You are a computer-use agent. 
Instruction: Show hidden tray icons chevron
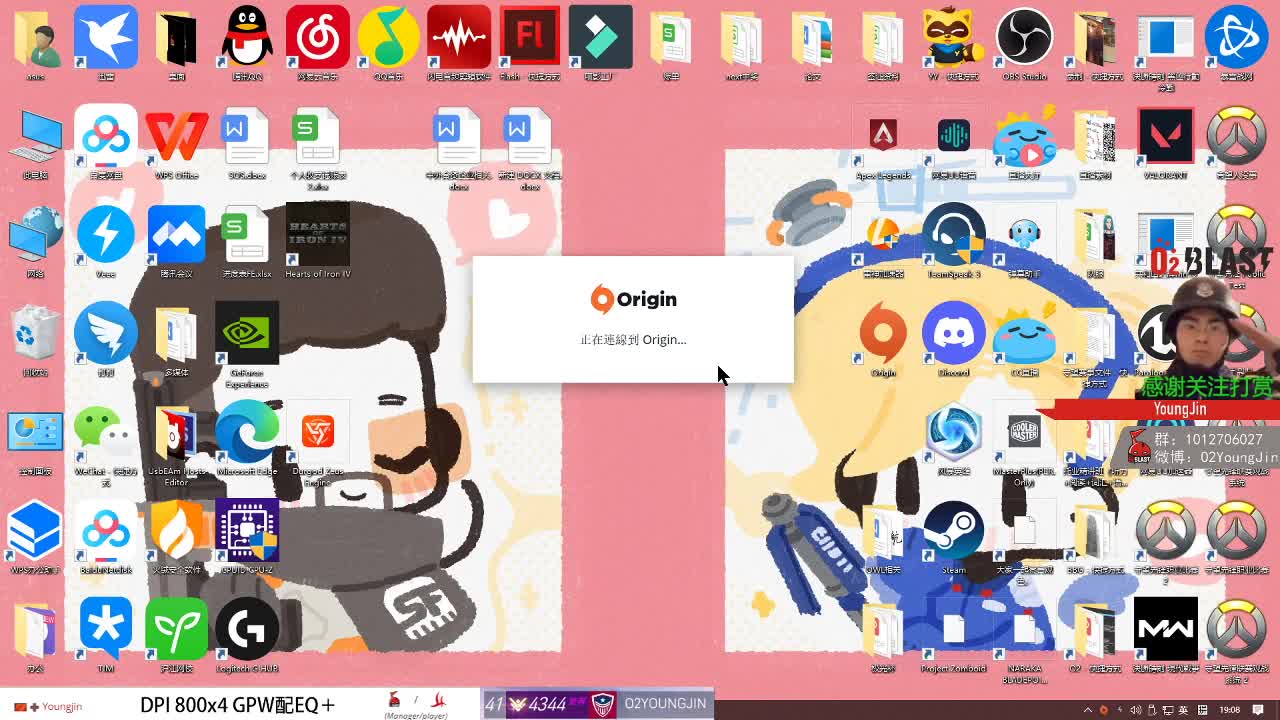pos(1088,710)
